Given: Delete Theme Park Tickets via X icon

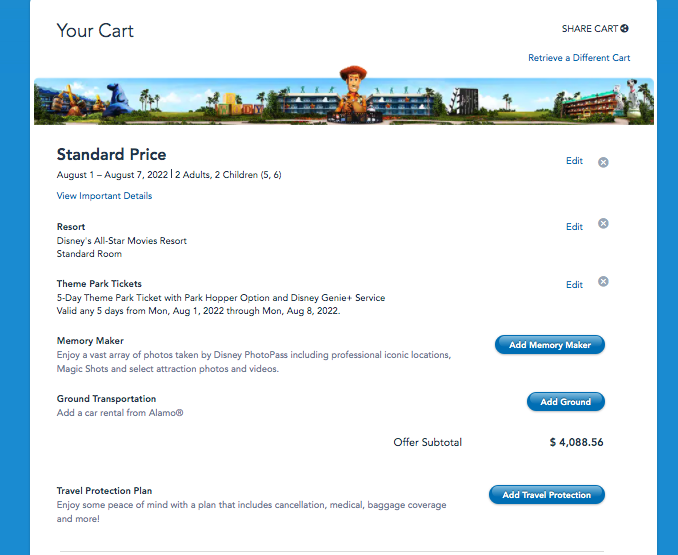Looking at the screenshot, I should pyautogui.click(x=603, y=282).
